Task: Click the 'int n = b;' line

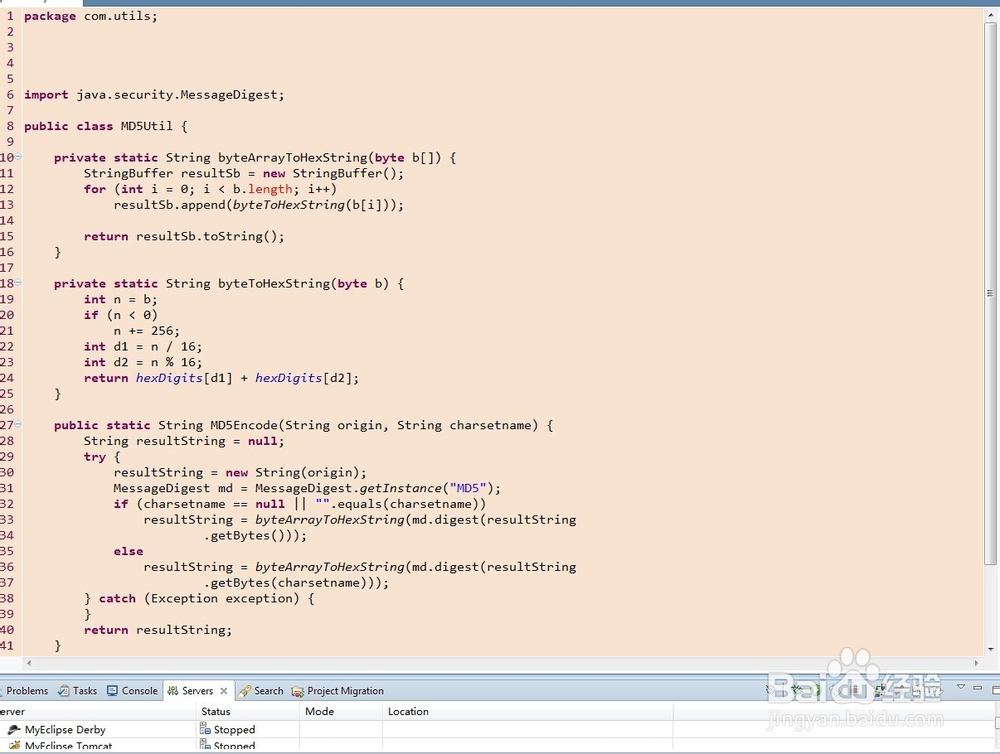Action: [x=120, y=299]
